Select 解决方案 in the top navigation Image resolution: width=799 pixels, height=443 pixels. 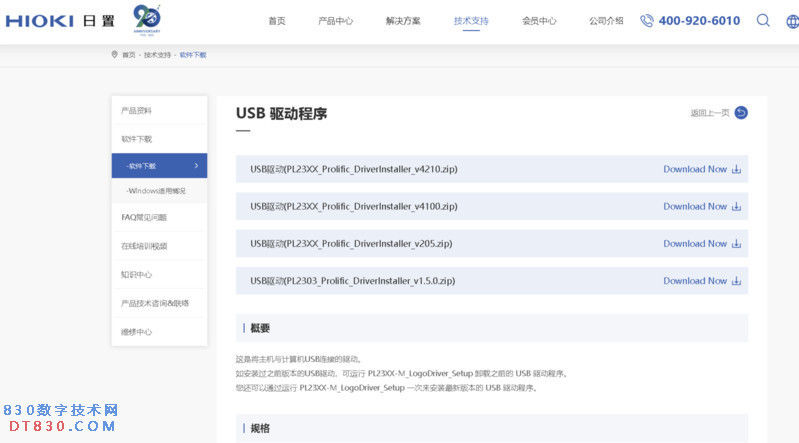click(x=403, y=21)
